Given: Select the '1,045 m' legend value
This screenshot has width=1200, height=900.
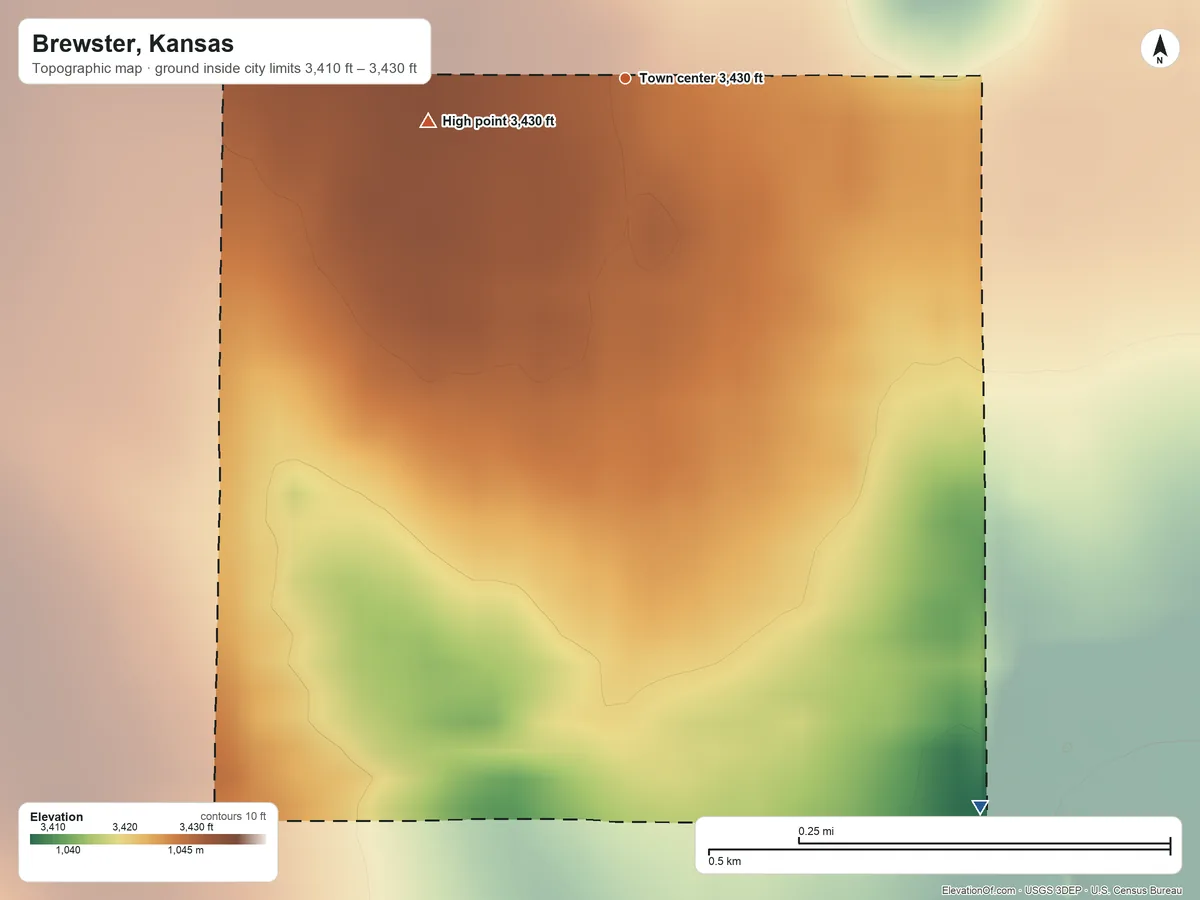Looking at the screenshot, I should 185,850.
